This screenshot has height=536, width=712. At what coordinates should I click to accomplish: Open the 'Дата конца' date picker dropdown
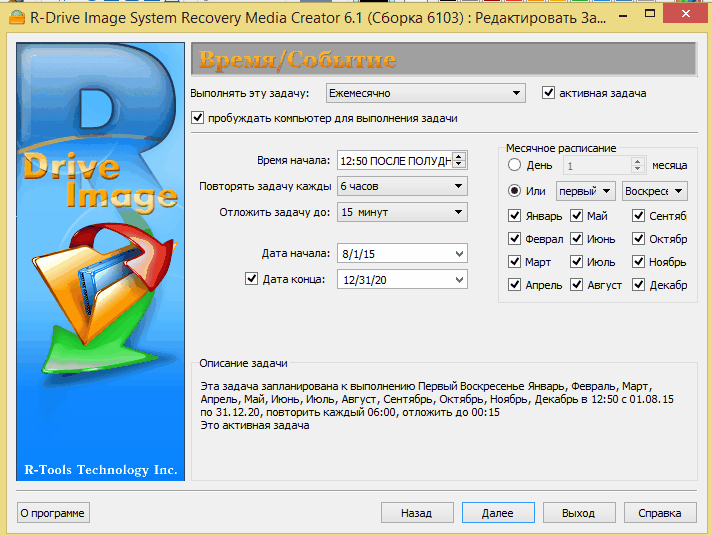460,280
